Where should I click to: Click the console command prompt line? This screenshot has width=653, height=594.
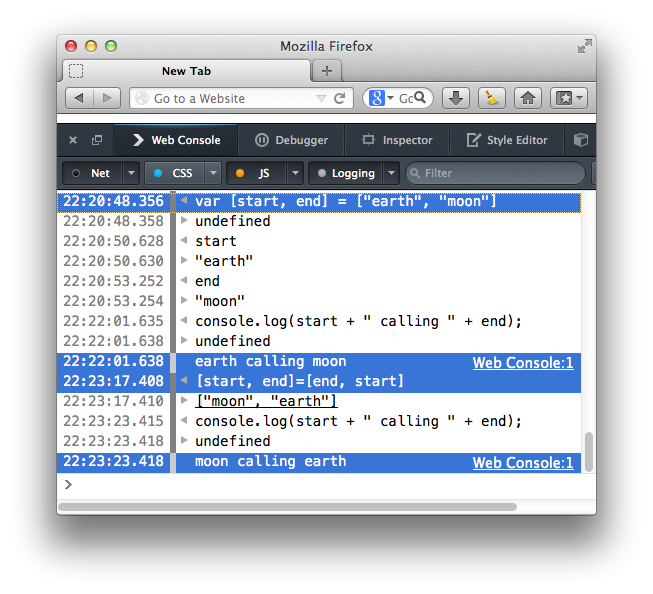(326, 485)
